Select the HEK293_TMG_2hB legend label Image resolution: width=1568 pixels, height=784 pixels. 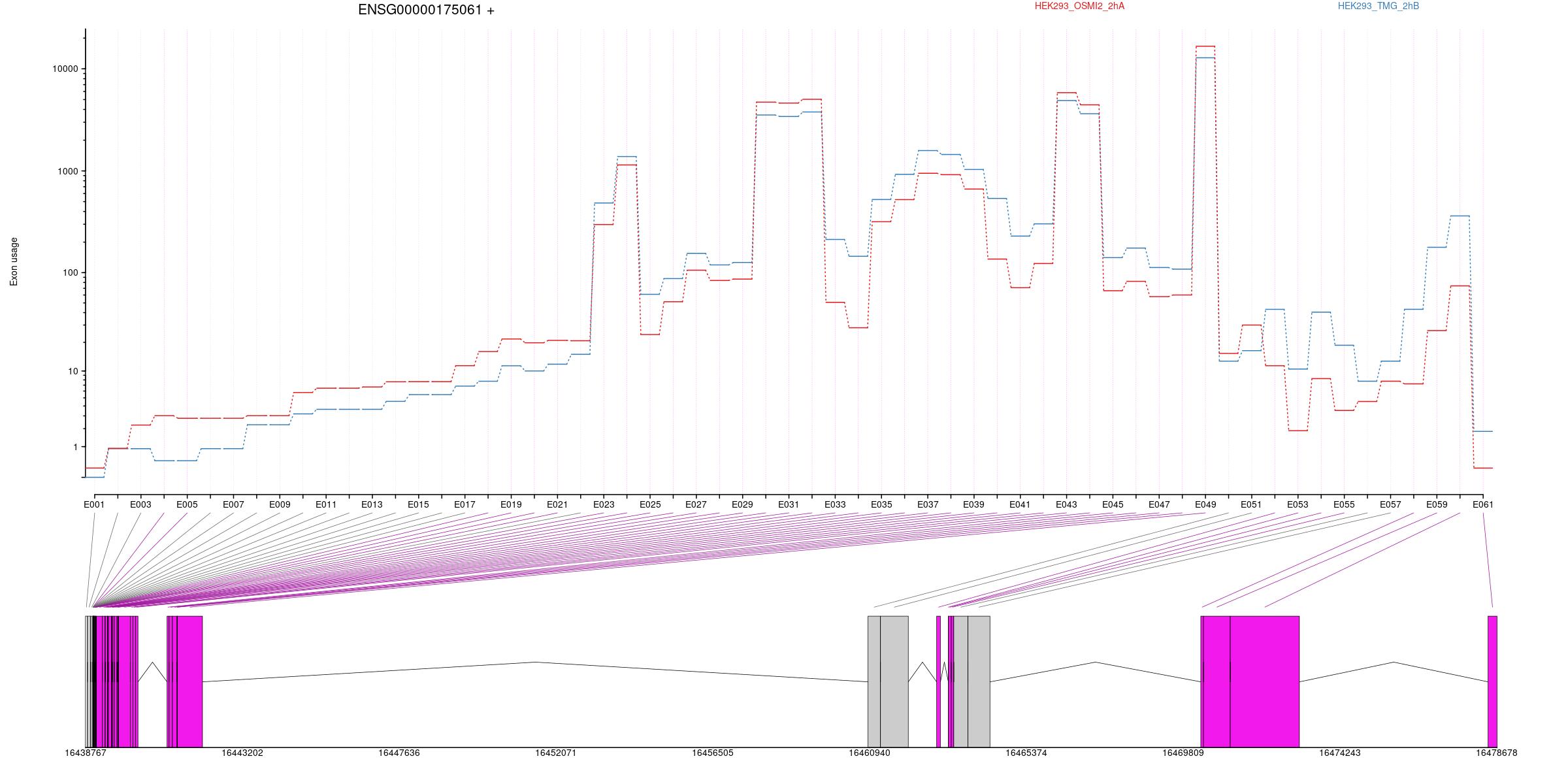(x=1379, y=6)
